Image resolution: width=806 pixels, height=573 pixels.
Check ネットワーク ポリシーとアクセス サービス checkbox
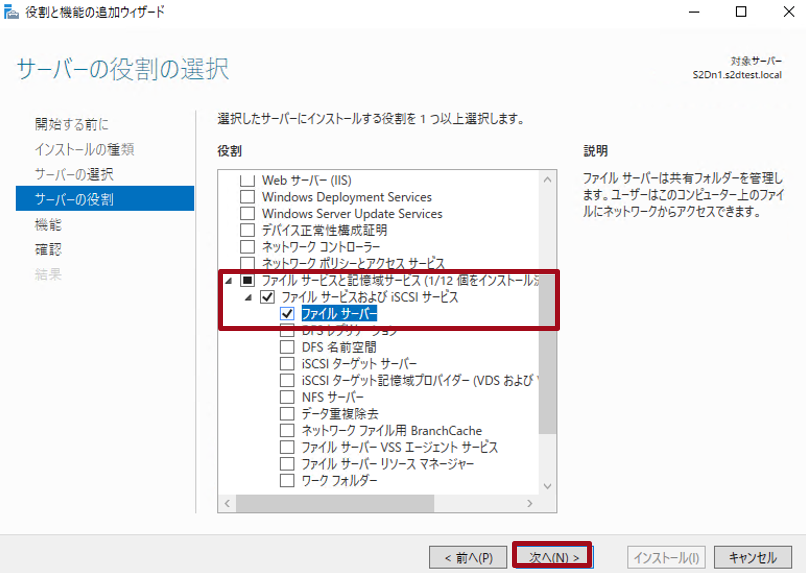point(247,263)
